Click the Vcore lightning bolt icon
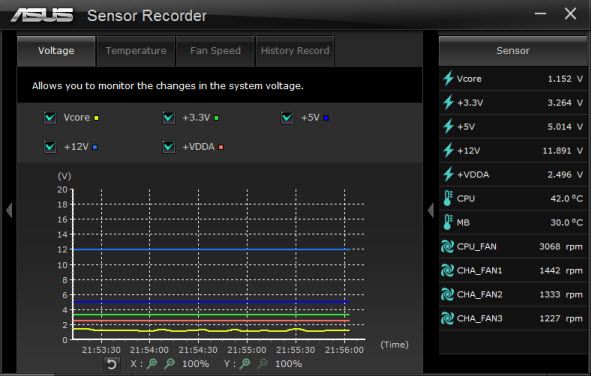The width and height of the screenshot is (591, 376). click(x=448, y=79)
